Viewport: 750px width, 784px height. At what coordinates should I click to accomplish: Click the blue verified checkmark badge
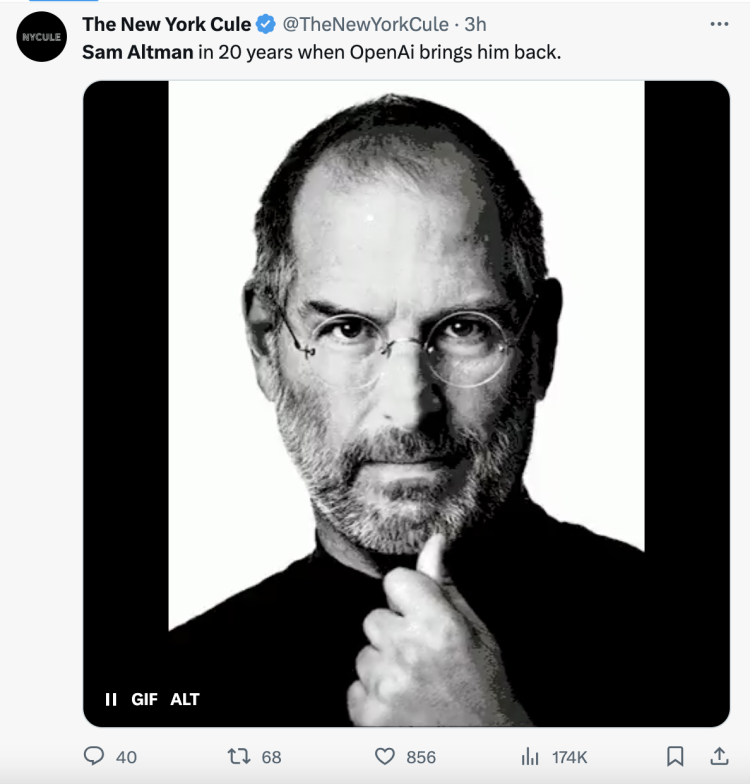point(266,24)
